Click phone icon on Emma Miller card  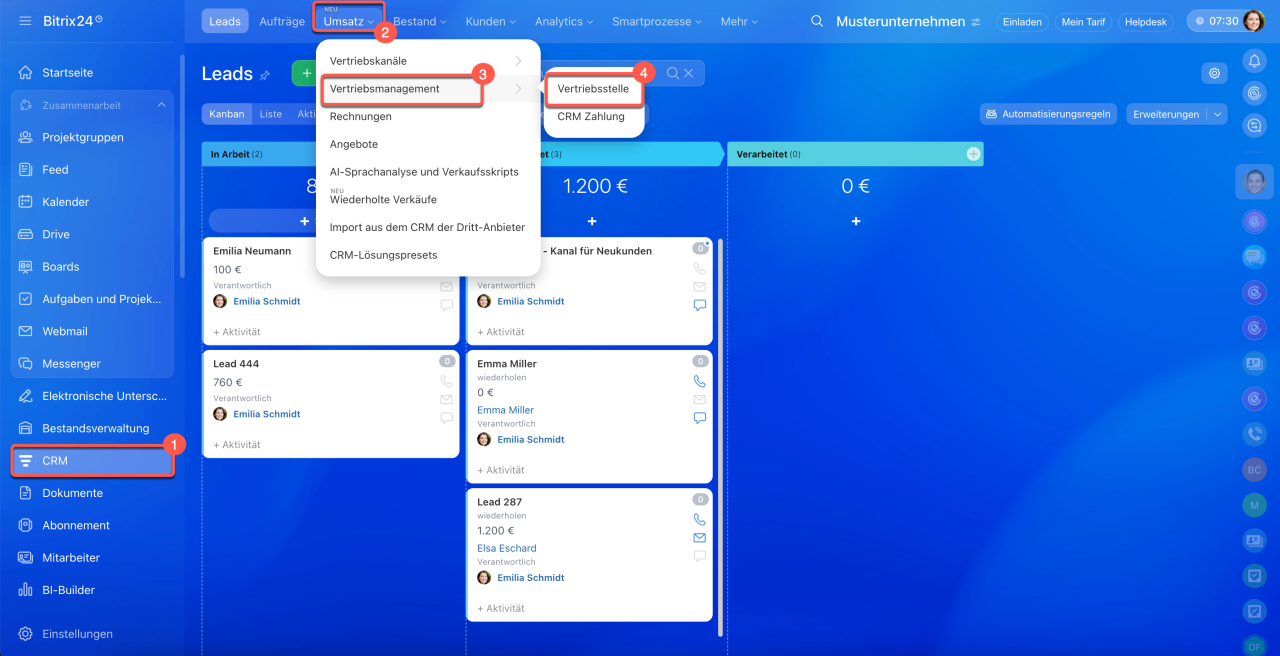[x=699, y=381]
